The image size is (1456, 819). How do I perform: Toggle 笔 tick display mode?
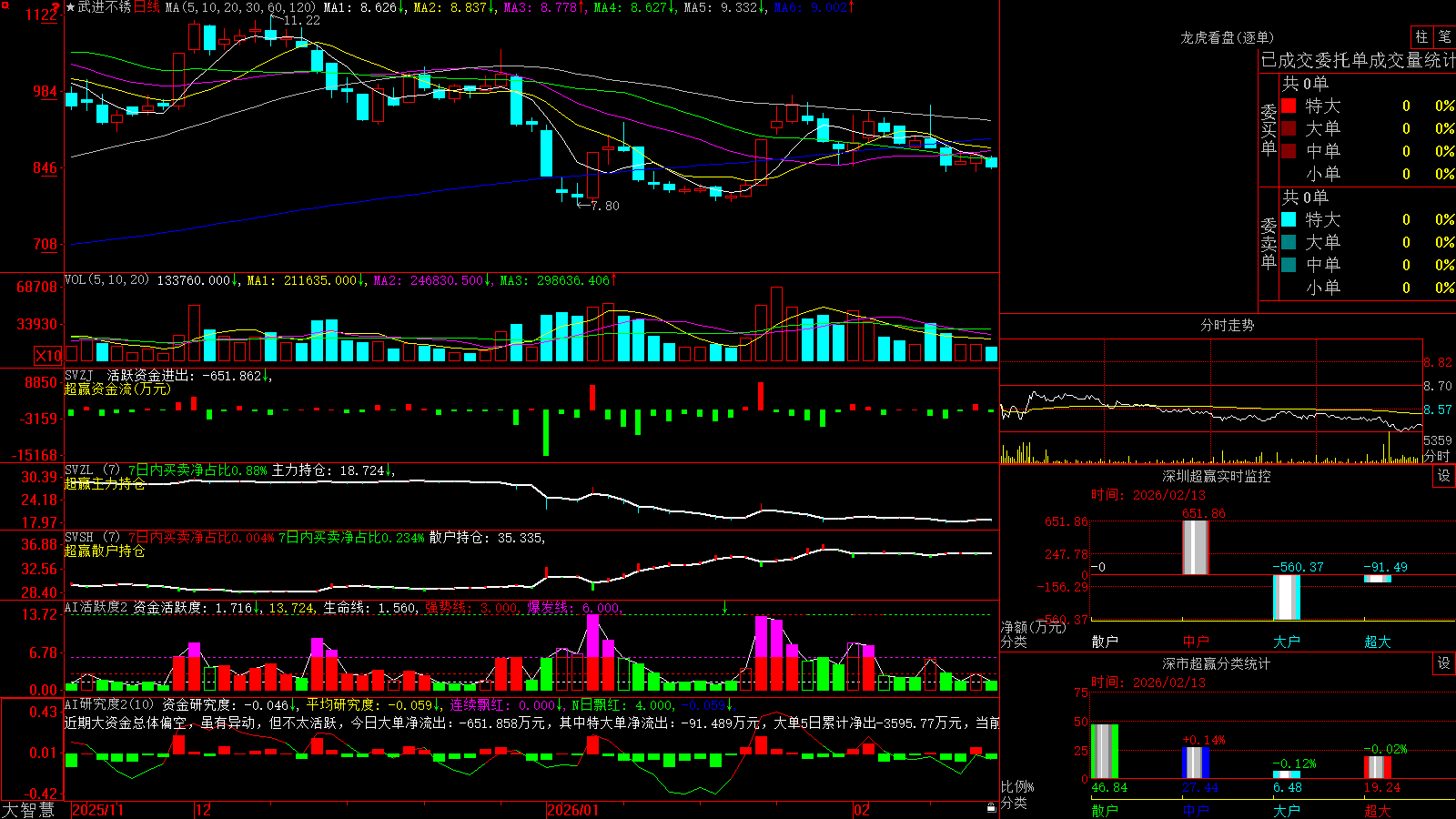[1444, 36]
